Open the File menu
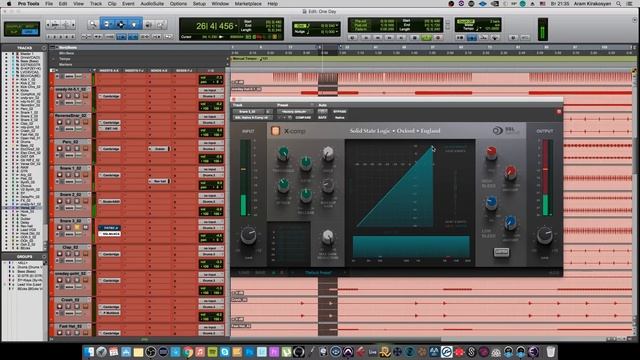 tap(49, 4)
